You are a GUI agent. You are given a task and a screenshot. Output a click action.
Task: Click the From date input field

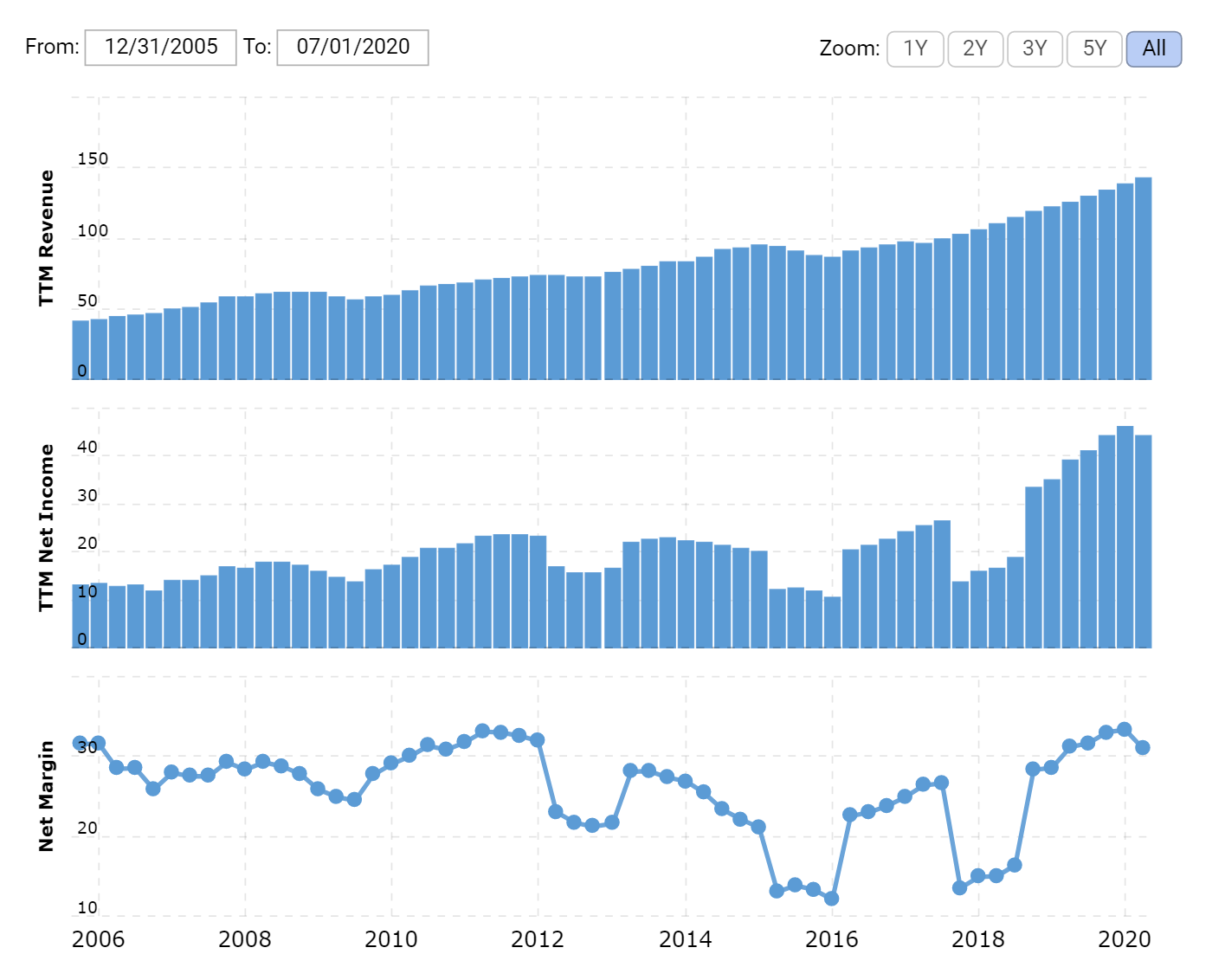coord(160,47)
